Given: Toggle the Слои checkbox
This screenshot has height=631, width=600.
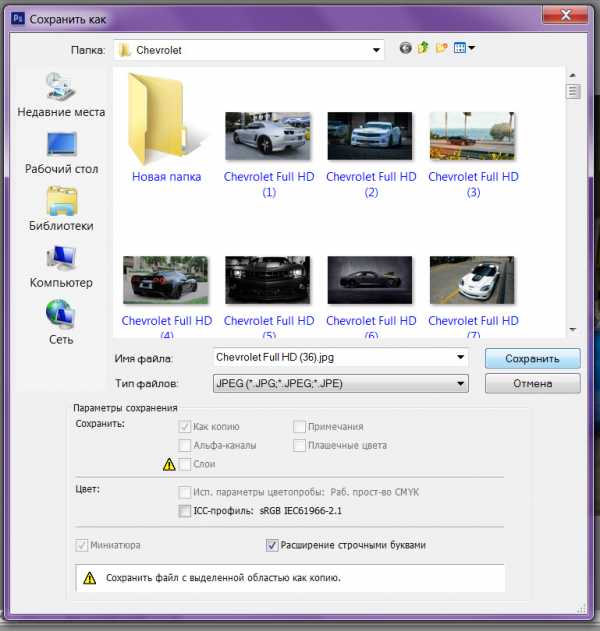Looking at the screenshot, I should (x=184, y=464).
